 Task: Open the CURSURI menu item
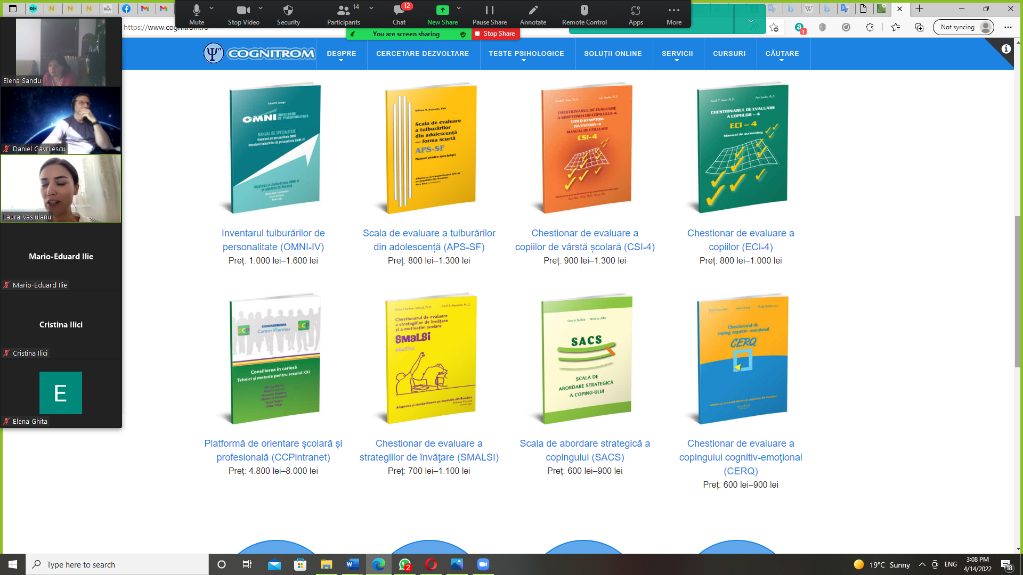pyautogui.click(x=729, y=54)
